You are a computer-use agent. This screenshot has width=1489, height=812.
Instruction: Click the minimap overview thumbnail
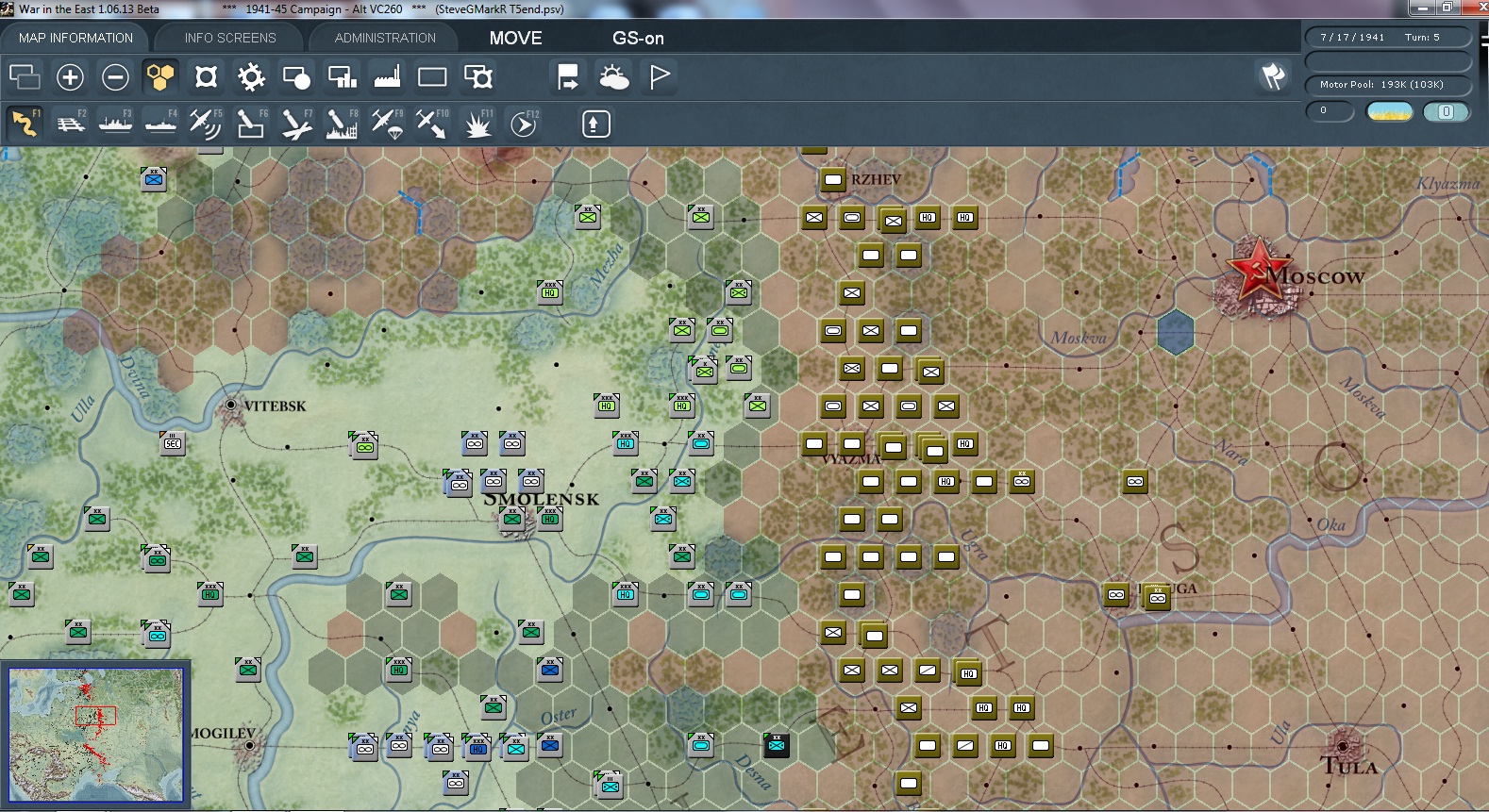click(x=96, y=735)
